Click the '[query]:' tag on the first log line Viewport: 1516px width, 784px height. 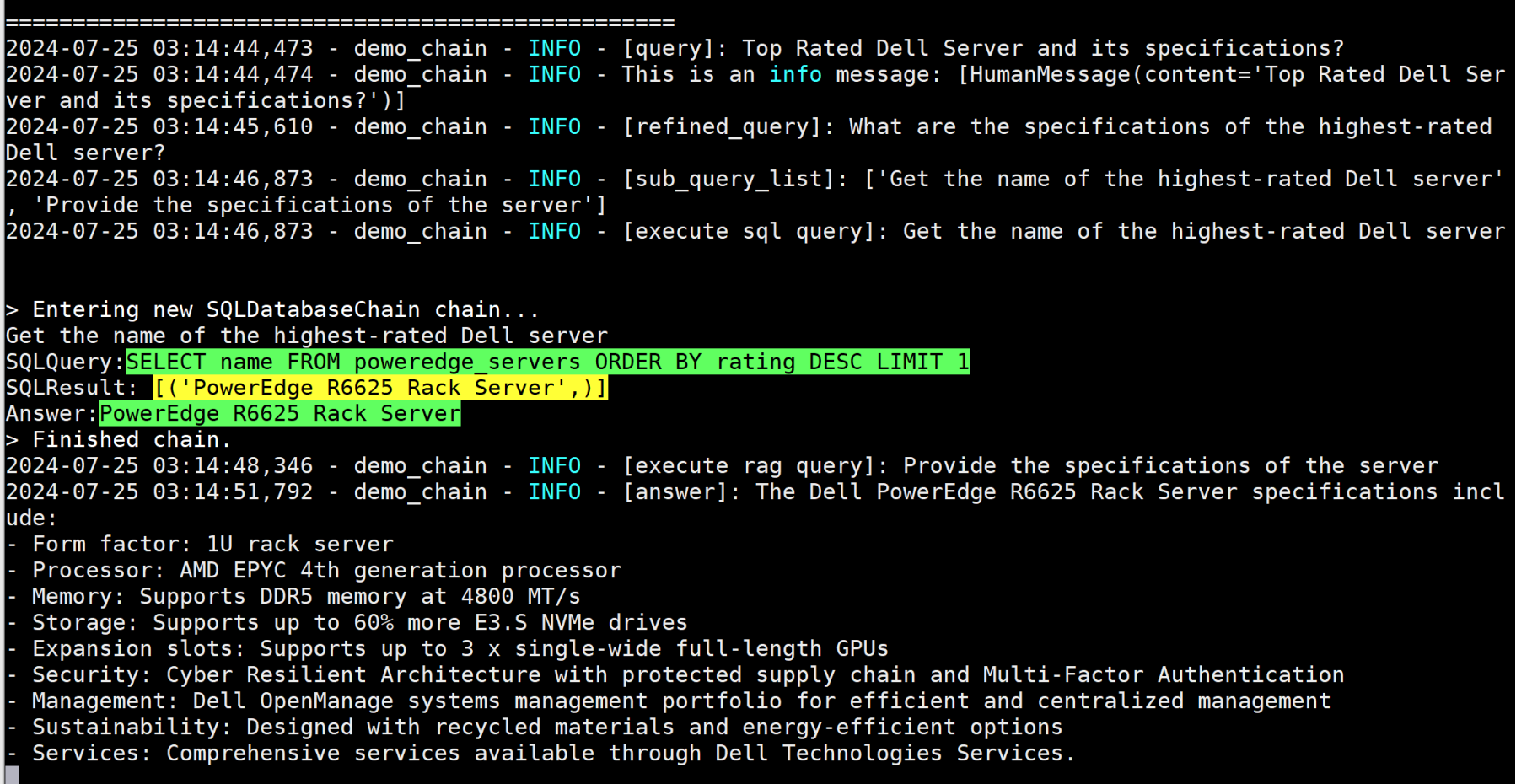coord(675,49)
